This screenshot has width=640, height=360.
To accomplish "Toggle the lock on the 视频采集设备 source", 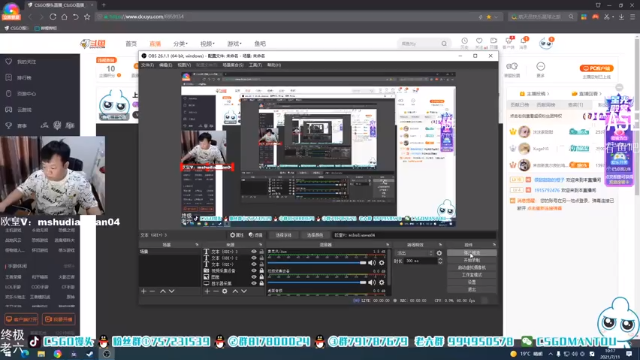I will (262, 271).
